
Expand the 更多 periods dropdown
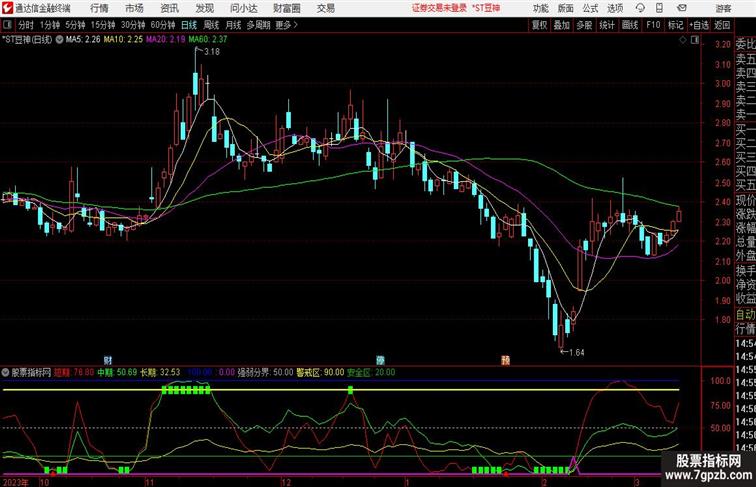[x=286, y=25]
